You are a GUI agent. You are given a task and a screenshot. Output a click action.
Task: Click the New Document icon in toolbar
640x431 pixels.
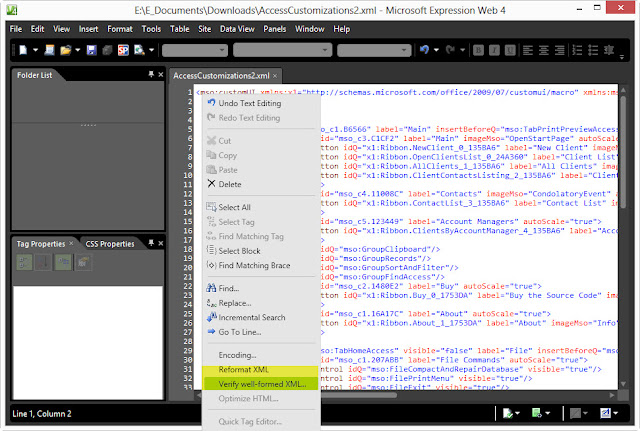23,50
